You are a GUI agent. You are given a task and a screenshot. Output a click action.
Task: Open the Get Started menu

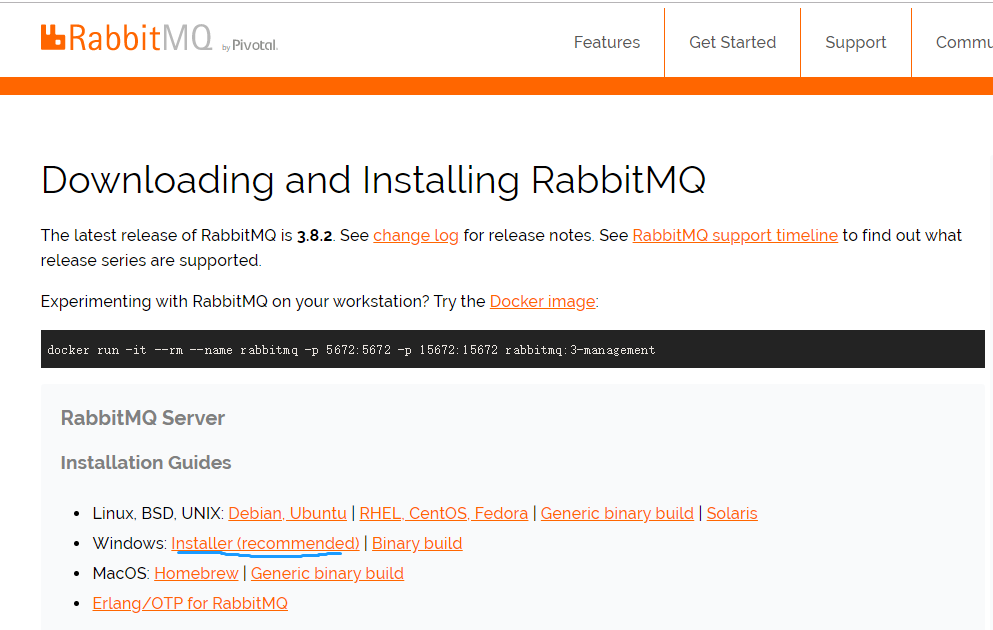732,42
